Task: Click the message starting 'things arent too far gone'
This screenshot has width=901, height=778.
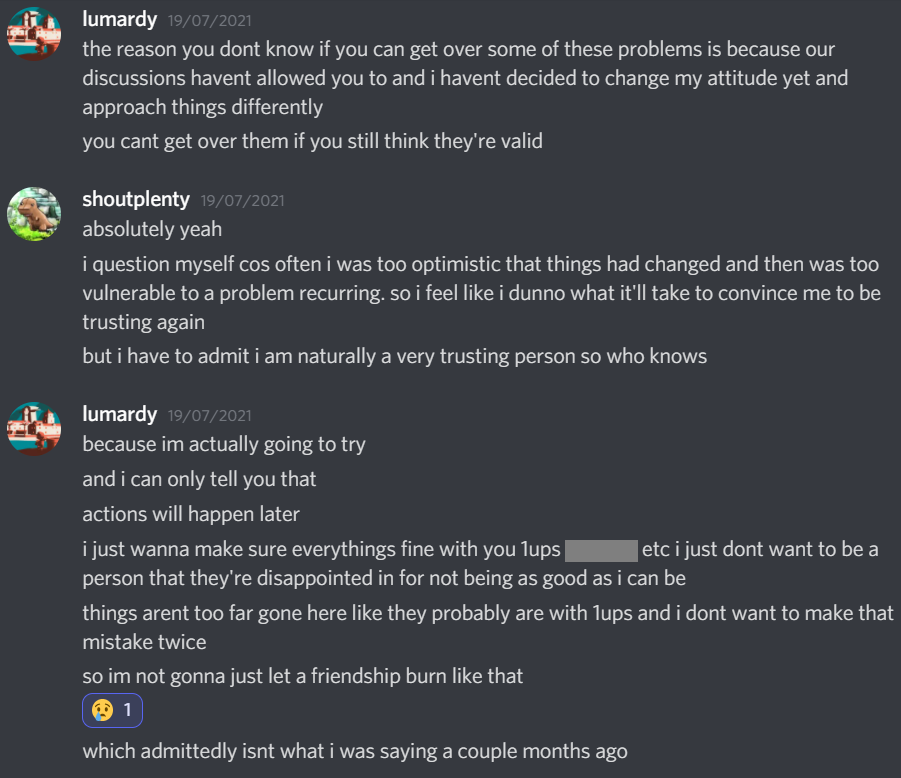Action: click(x=487, y=626)
